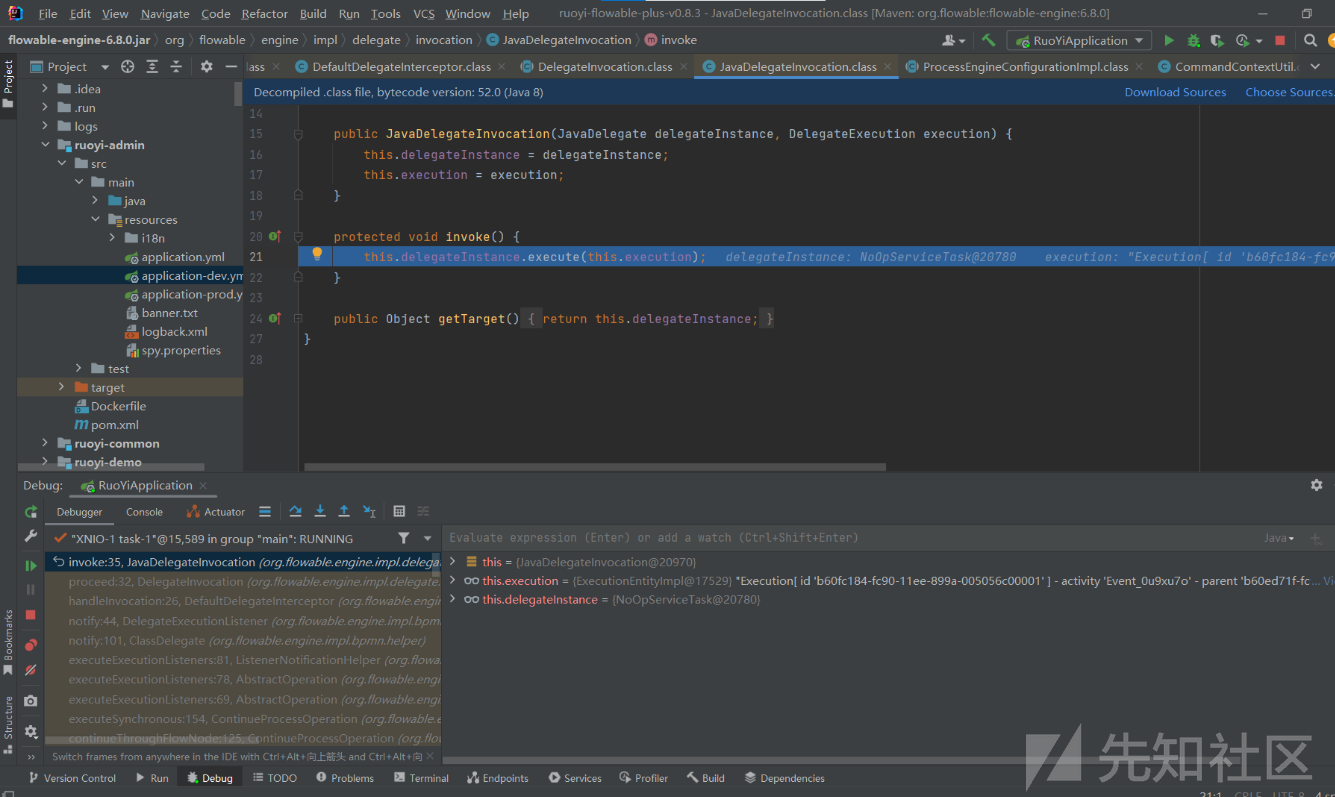
Task: Resume program in the debug sidebar
Action: 31,566
